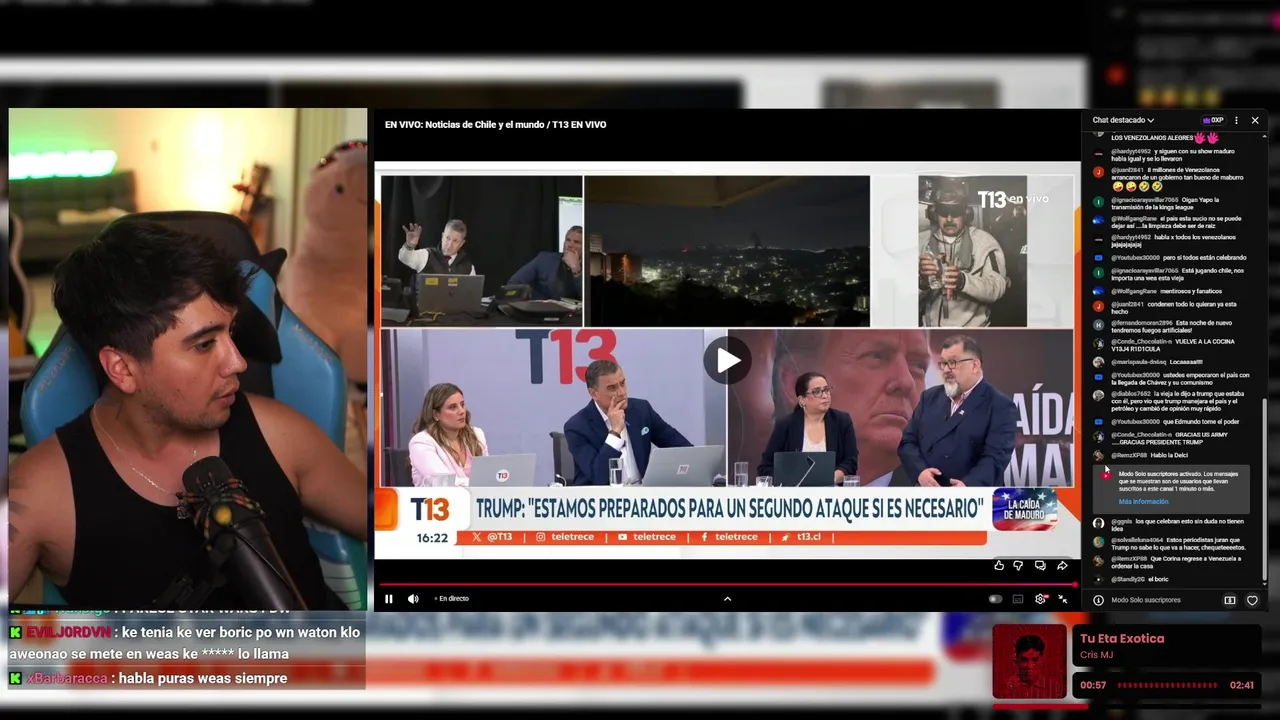
Task: Open Super Chat dollar icon
Action: click(x=1230, y=600)
